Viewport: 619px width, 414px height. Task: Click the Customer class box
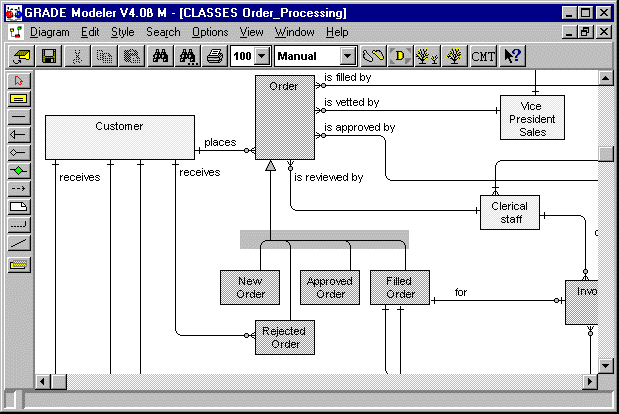click(119, 137)
